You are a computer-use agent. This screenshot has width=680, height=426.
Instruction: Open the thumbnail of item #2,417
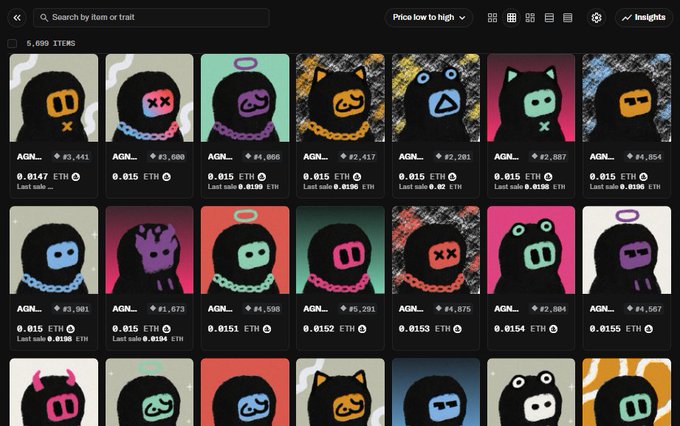[x=340, y=98]
